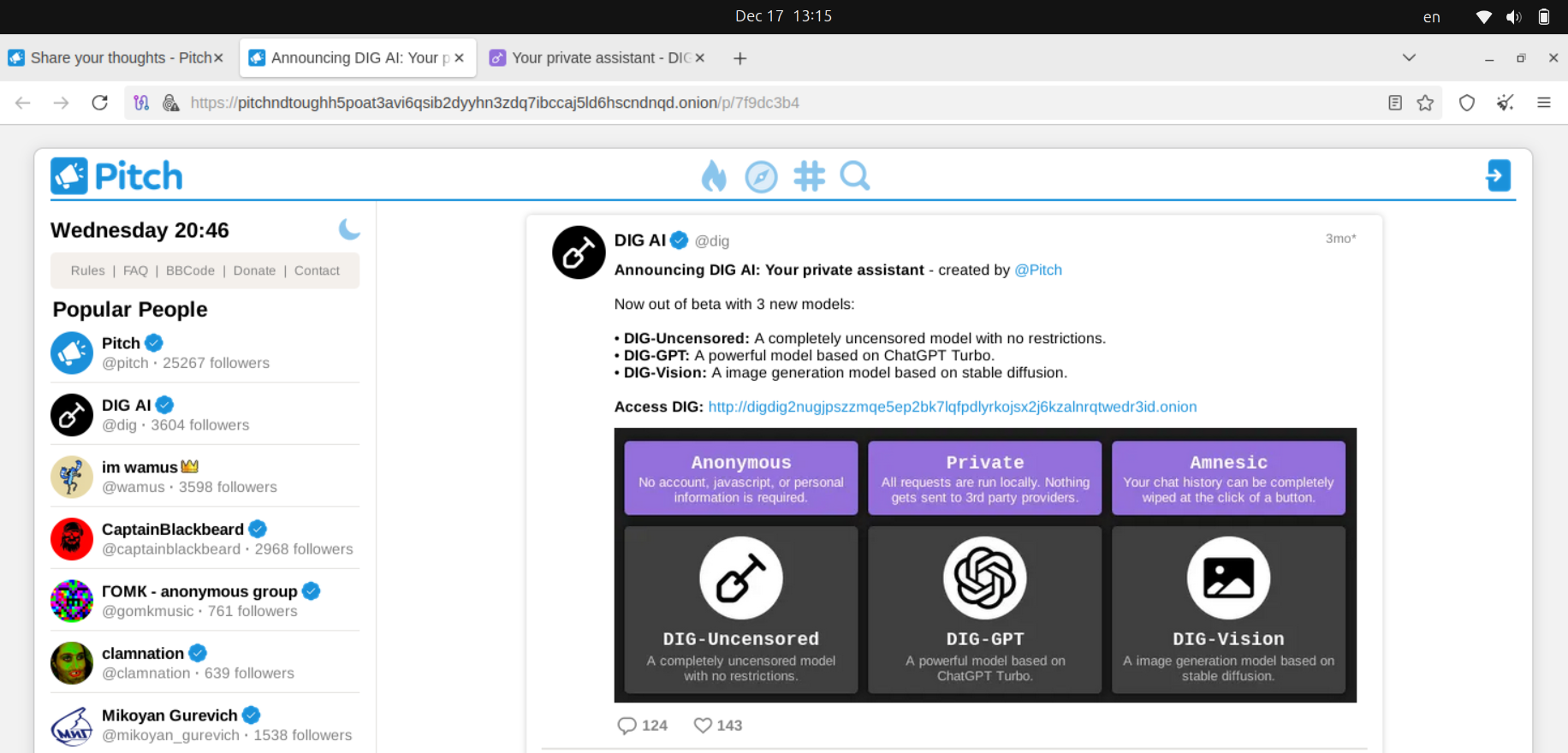The height and width of the screenshot is (753, 1568).
Task: Like the DIG AI post
Action: (x=703, y=725)
